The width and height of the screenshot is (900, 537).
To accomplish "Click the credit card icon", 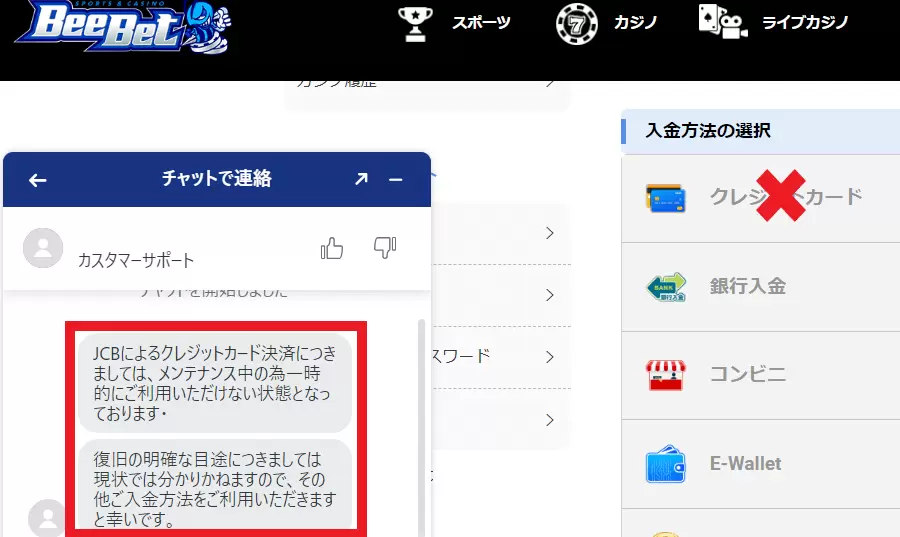I will 666,198.
